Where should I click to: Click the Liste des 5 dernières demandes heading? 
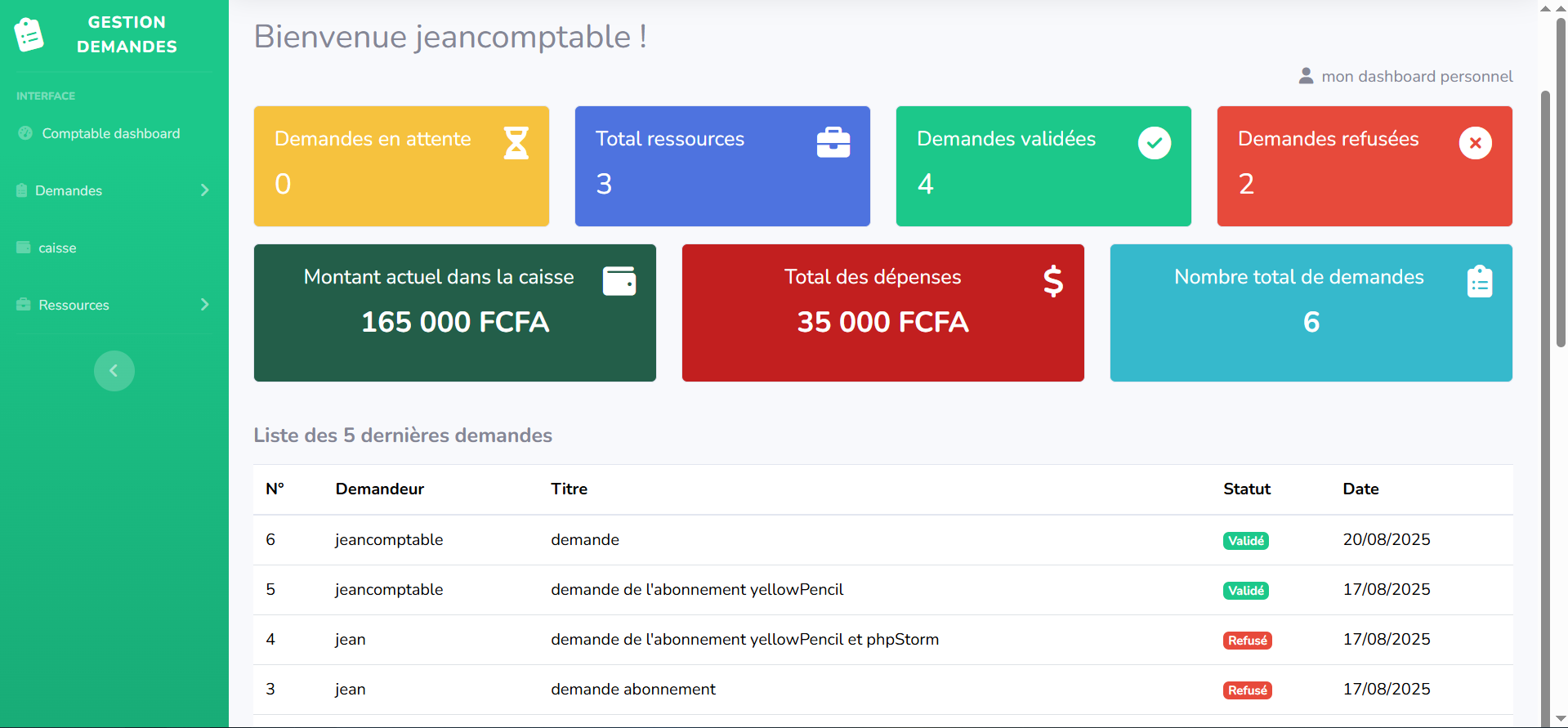pyautogui.click(x=403, y=435)
